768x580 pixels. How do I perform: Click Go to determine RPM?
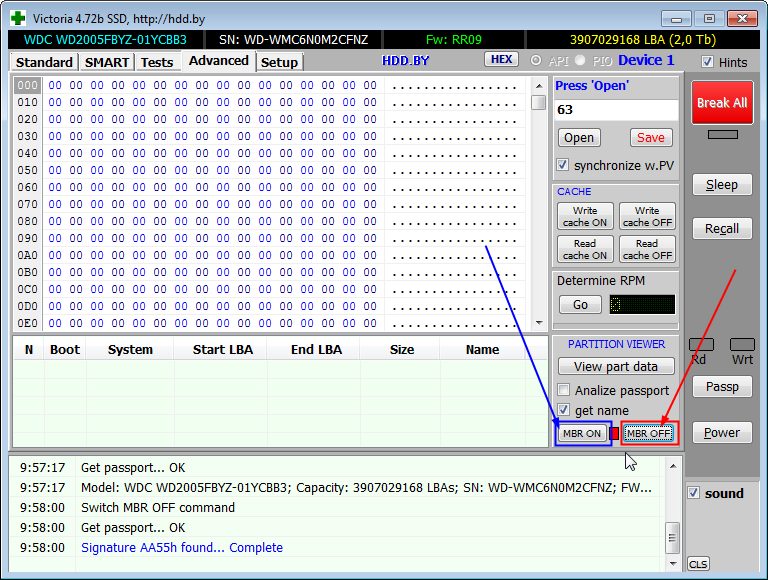[x=580, y=305]
